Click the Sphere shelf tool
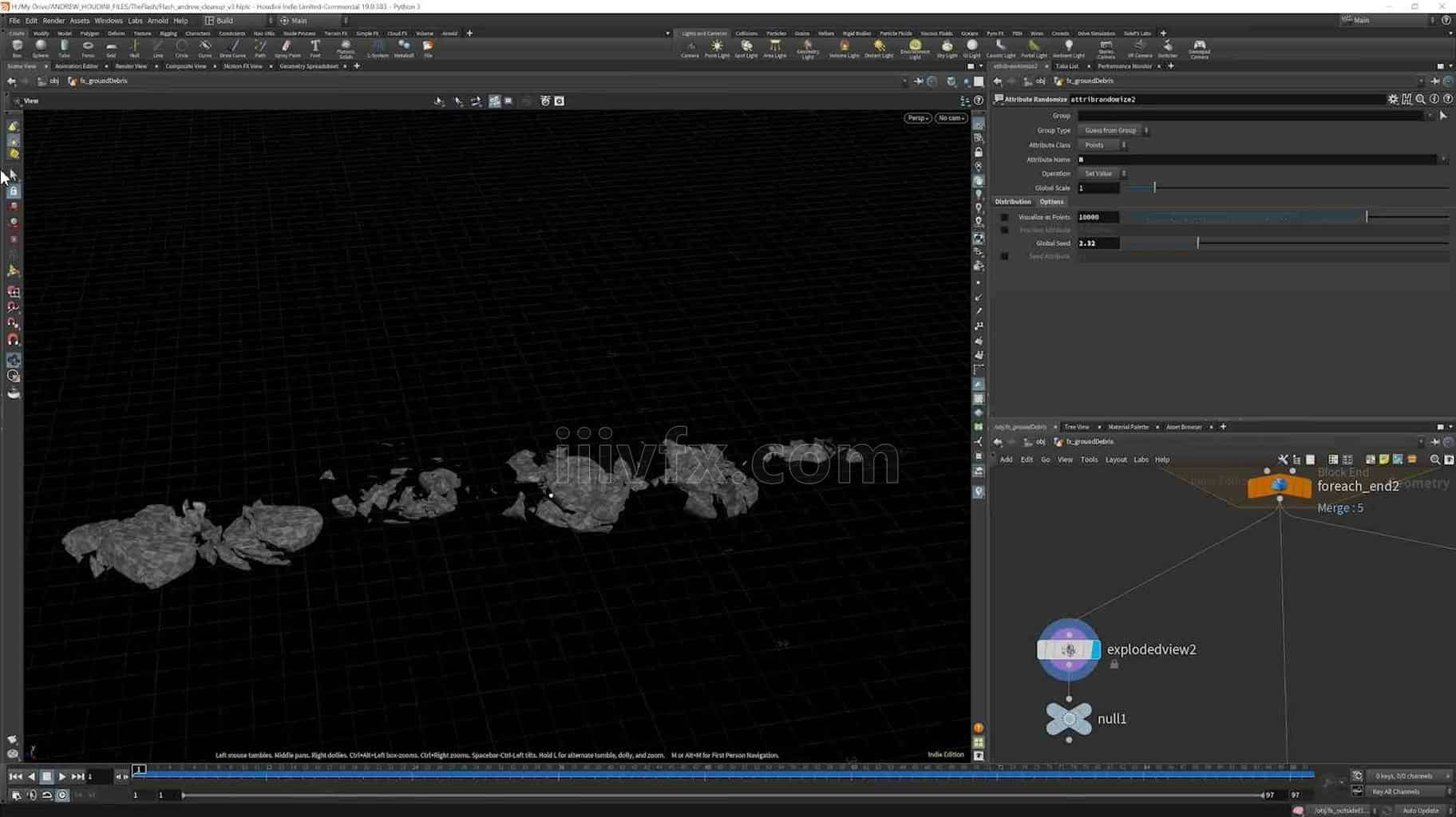The width and height of the screenshot is (1456, 817). tap(41, 48)
